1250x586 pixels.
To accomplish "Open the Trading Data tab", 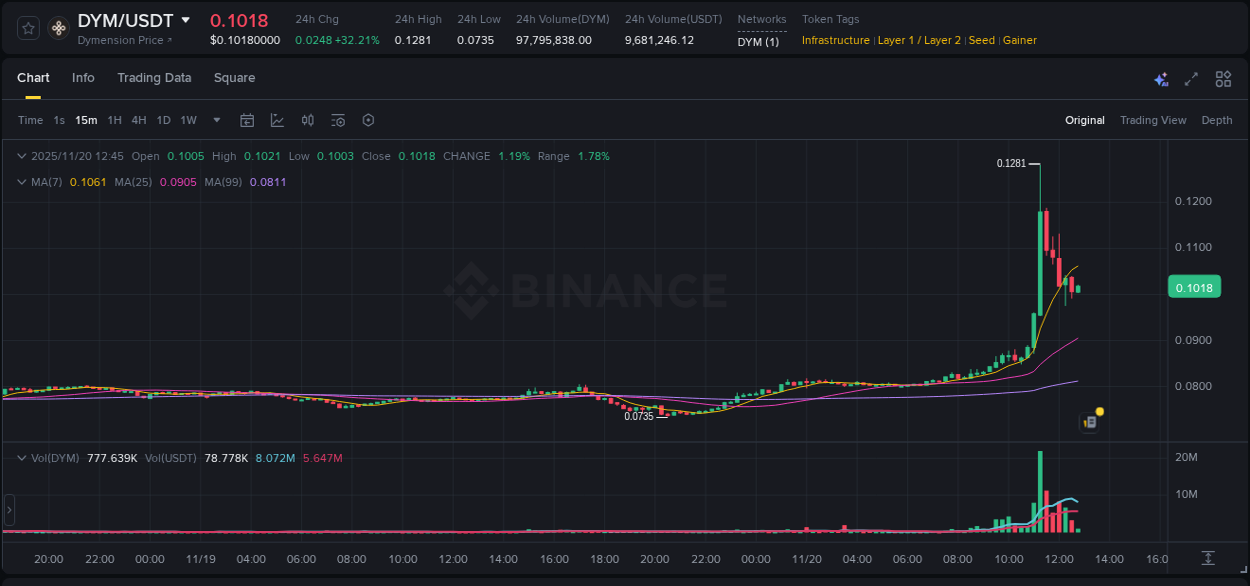I will pos(154,78).
